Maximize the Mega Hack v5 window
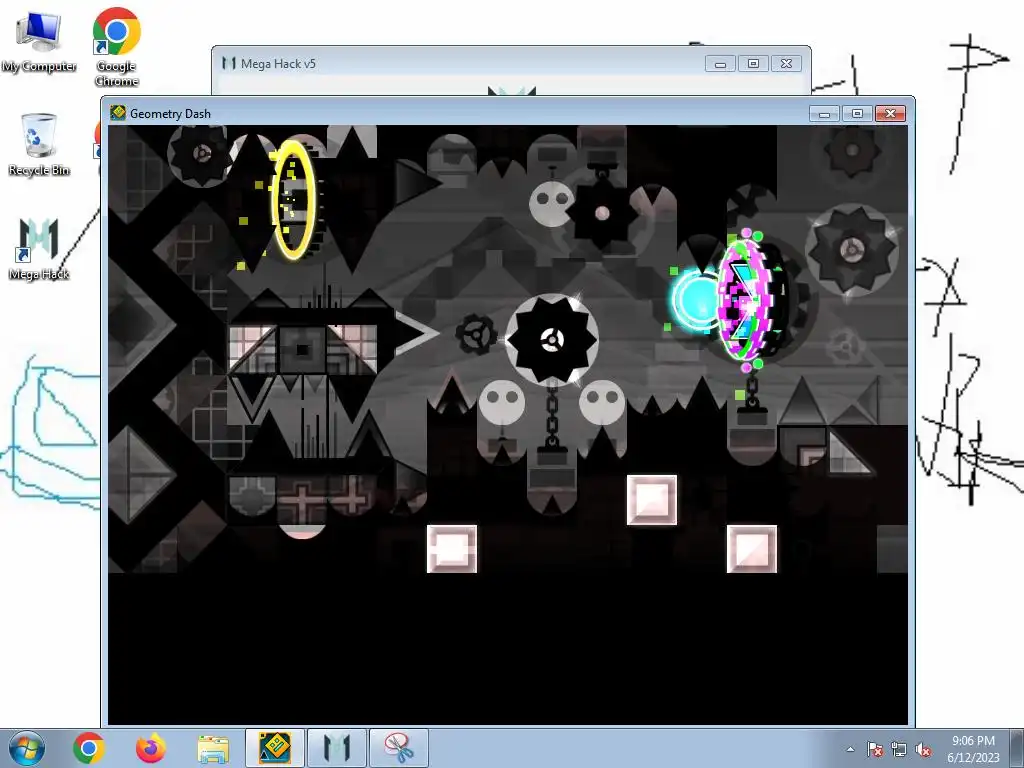 [x=753, y=63]
